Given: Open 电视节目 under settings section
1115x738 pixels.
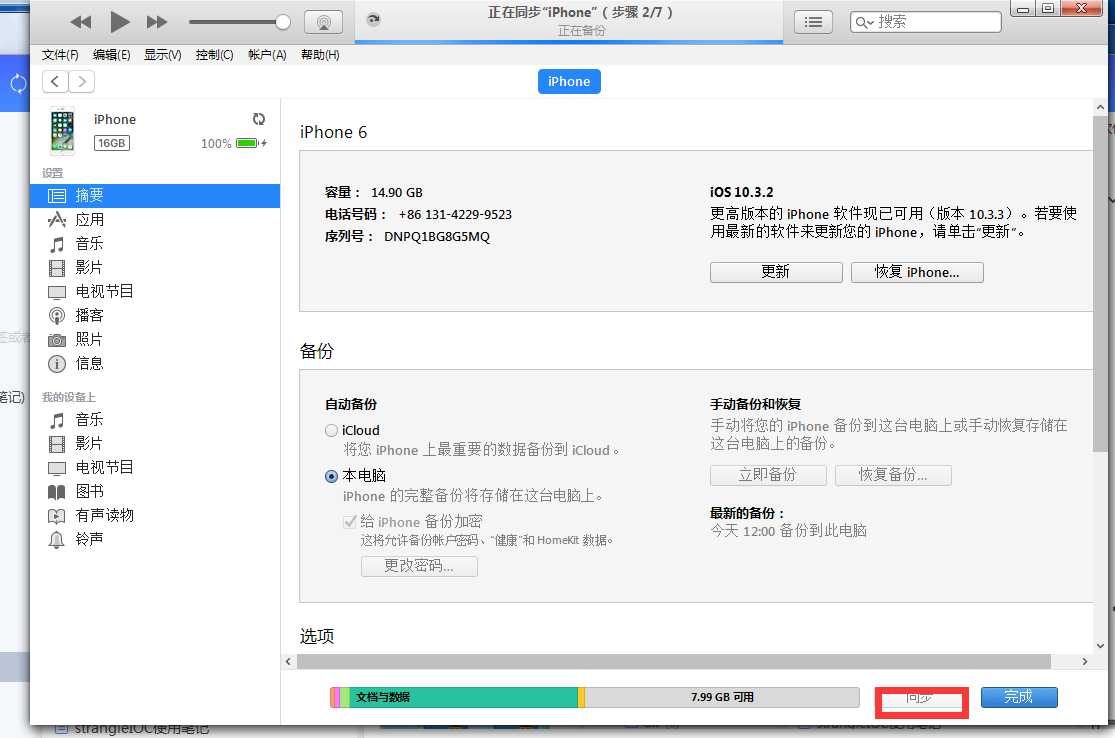Looking at the screenshot, I should click(155, 292).
